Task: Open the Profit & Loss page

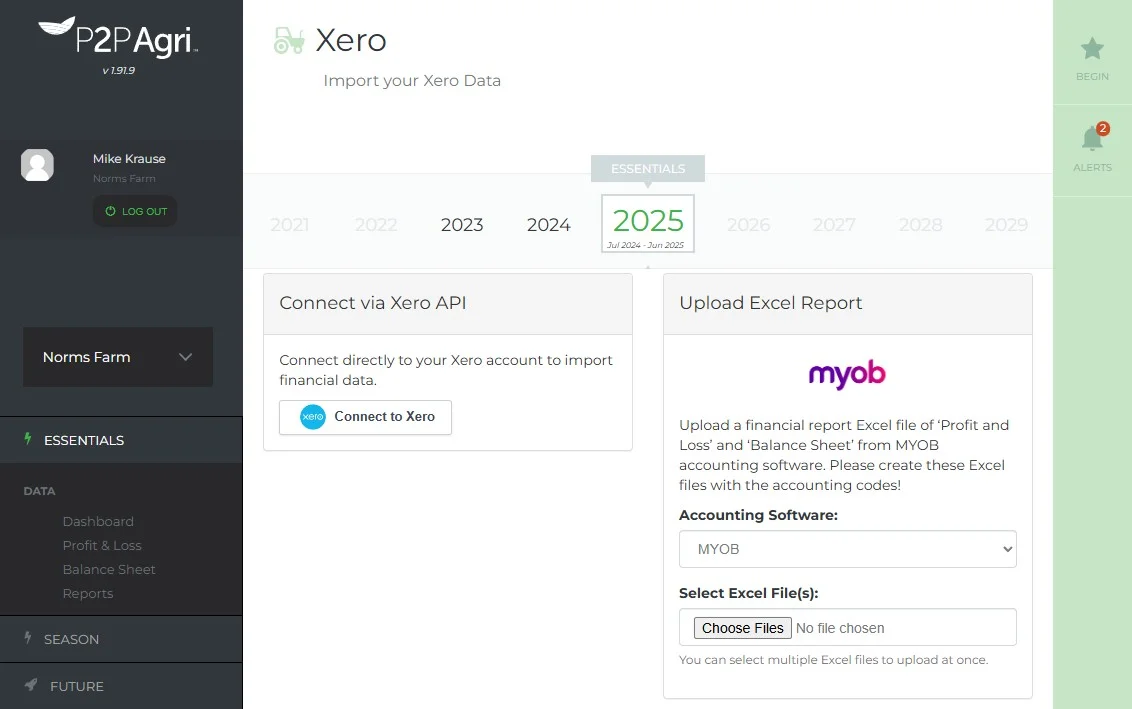Action: (104, 545)
